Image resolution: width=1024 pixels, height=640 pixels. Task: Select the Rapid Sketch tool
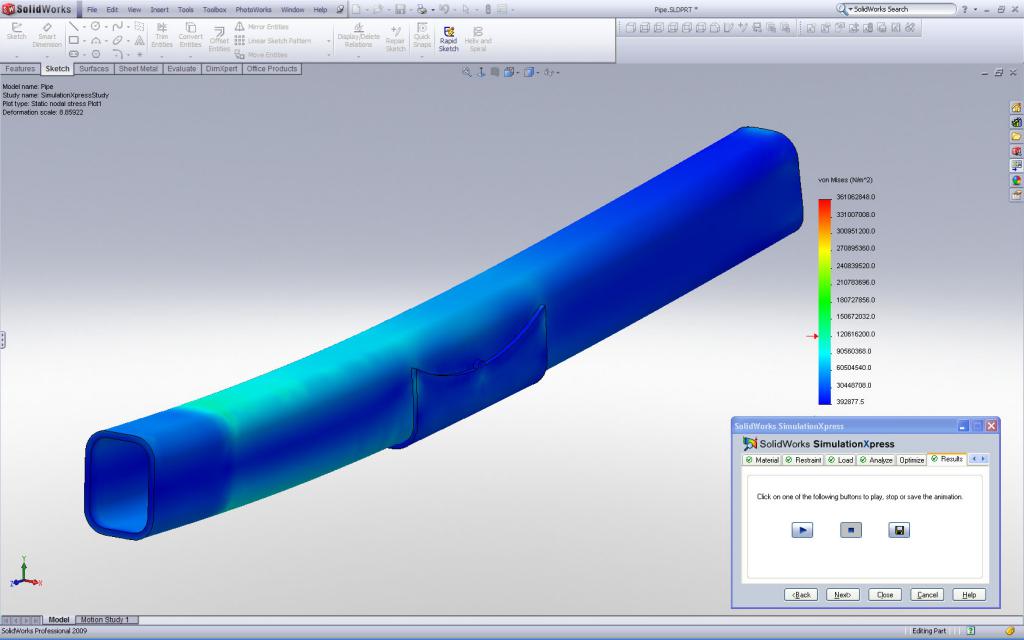[x=448, y=39]
